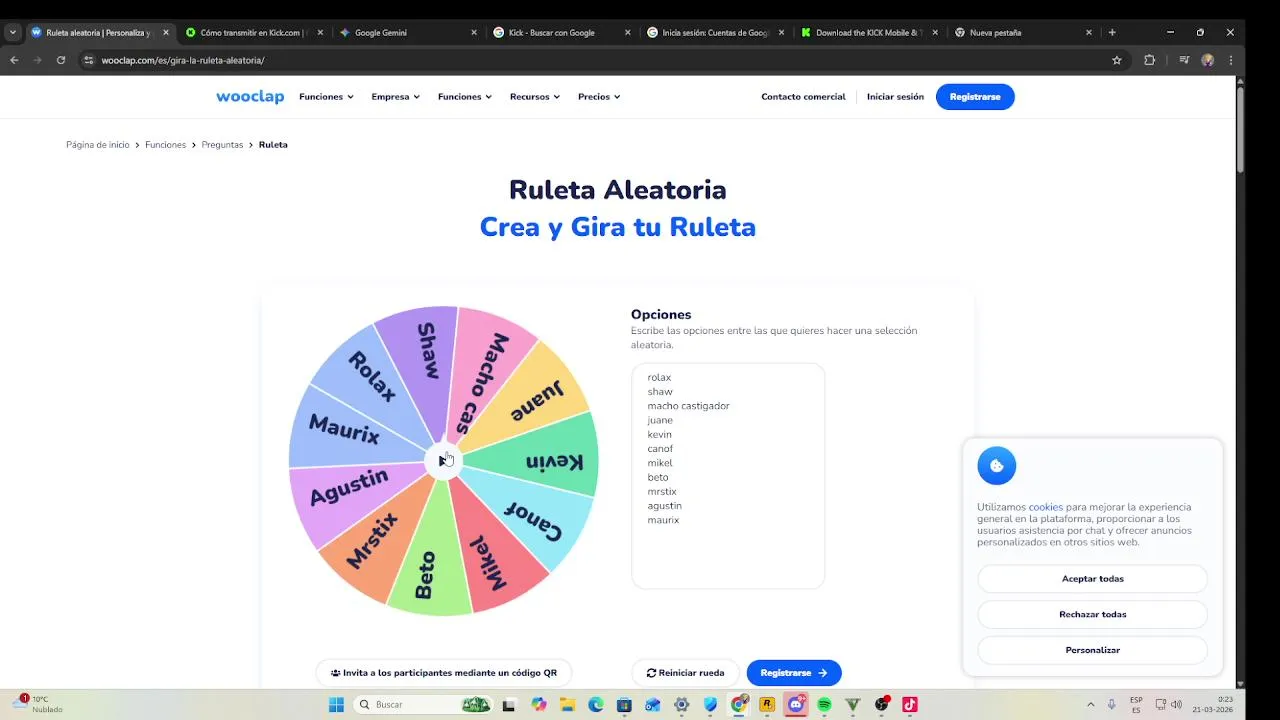The image size is (1280, 720).
Task: Open Microsoft Store from taskbar
Action: (624, 704)
